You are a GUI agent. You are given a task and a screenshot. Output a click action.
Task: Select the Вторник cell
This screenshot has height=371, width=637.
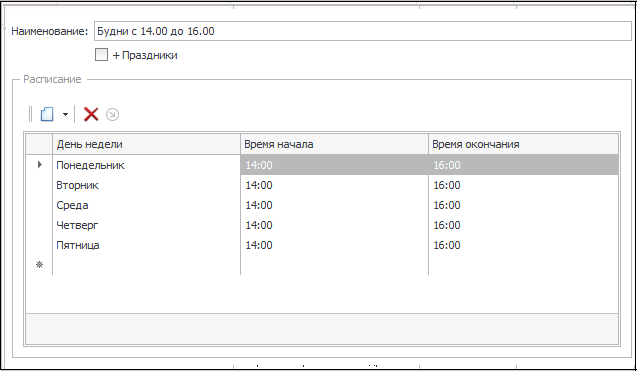click(x=146, y=185)
